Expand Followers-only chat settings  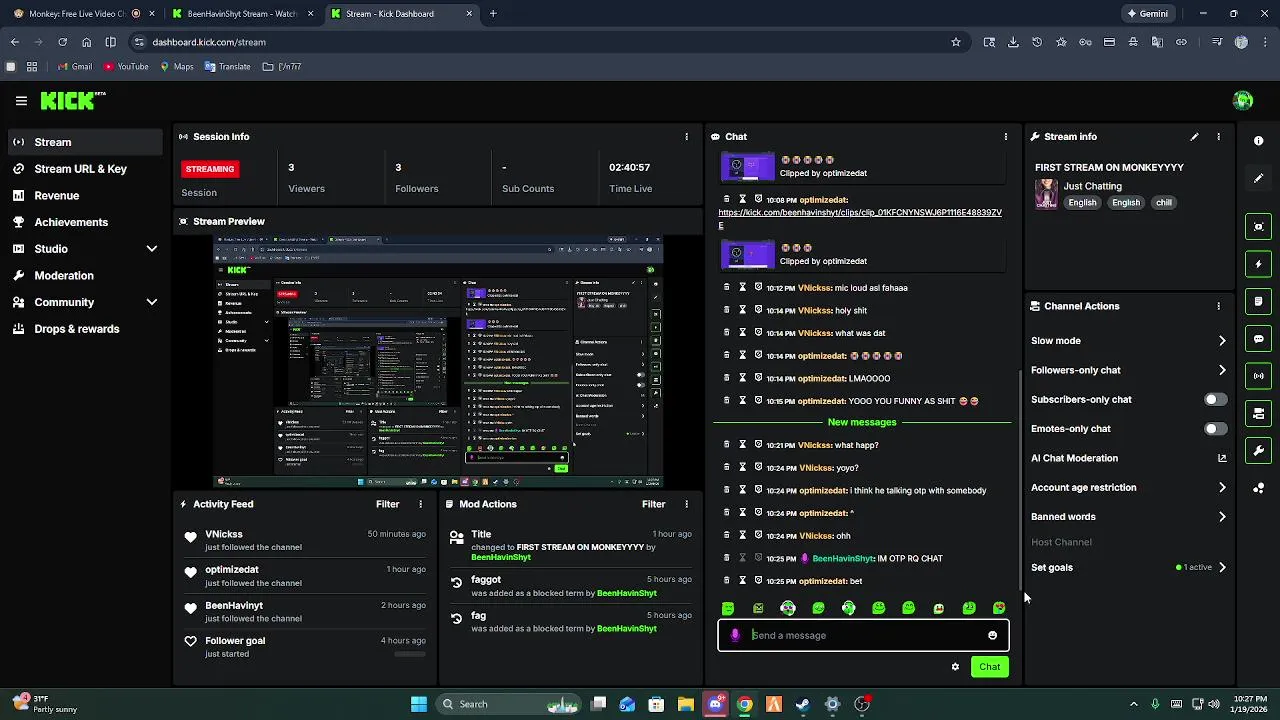1222,370
